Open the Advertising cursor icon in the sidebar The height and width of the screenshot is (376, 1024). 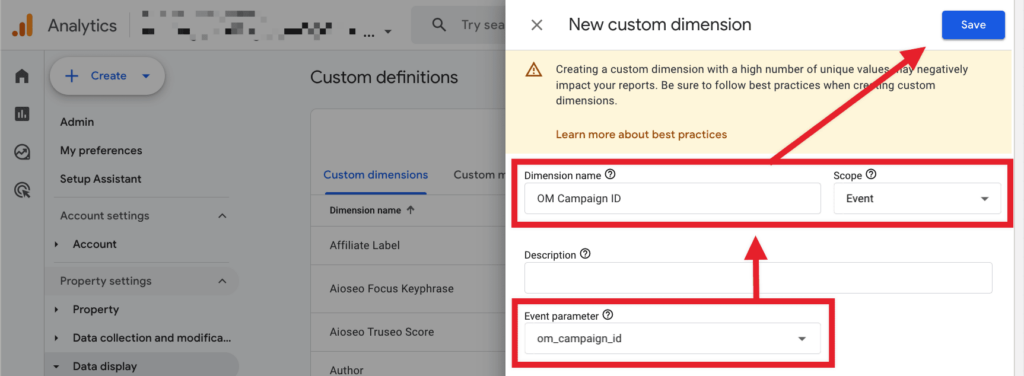(x=22, y=191)
